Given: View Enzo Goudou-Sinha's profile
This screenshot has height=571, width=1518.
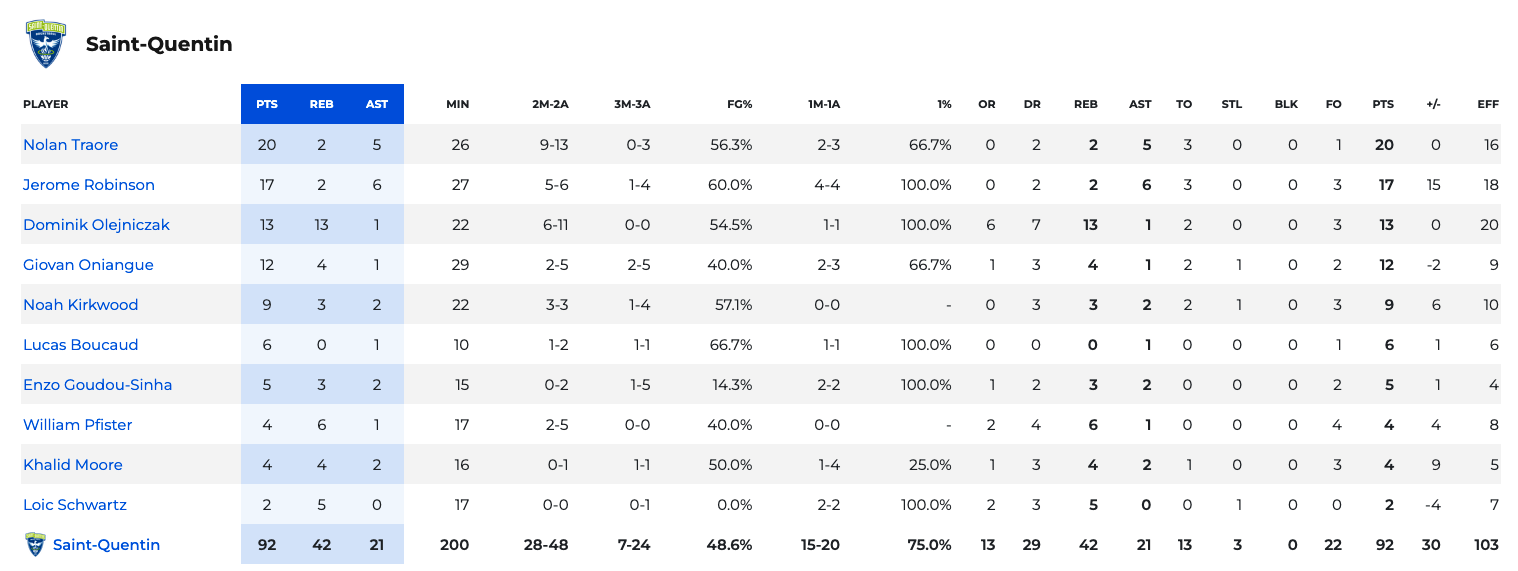Looking at the screenshot, I should 98,385.
